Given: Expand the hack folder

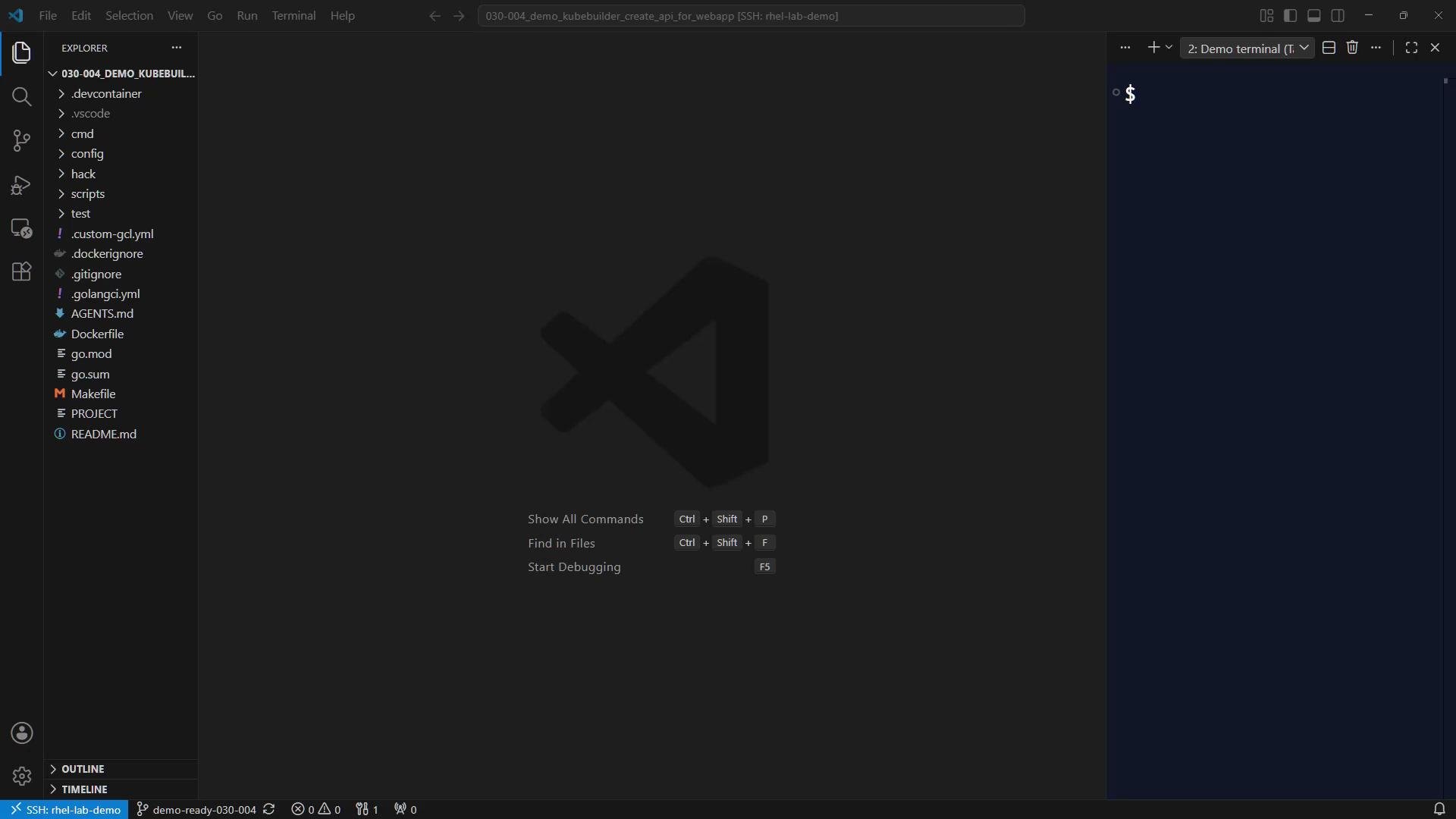Looking at the screenshot, I should [x=121, y=174].
